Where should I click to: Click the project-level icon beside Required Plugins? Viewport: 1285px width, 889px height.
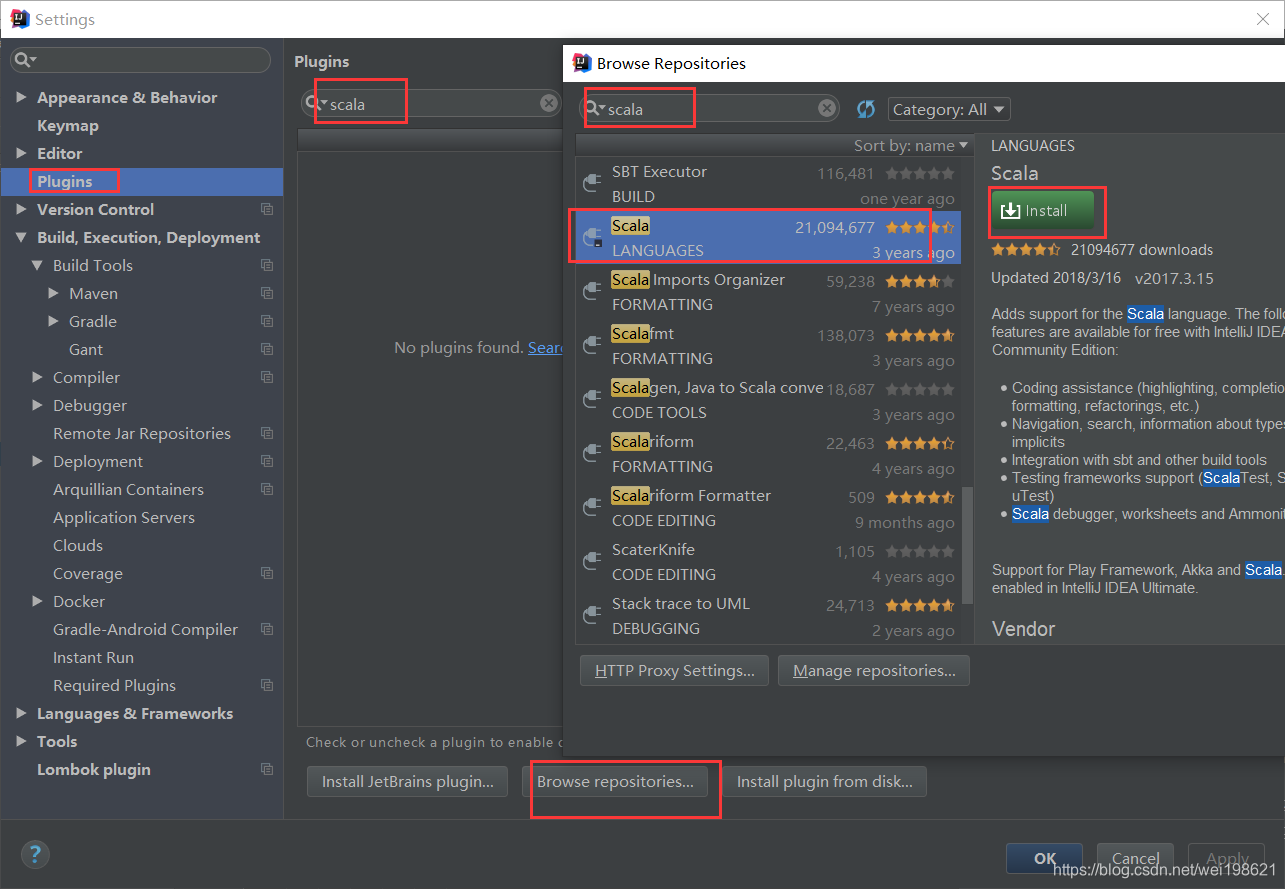267,685
